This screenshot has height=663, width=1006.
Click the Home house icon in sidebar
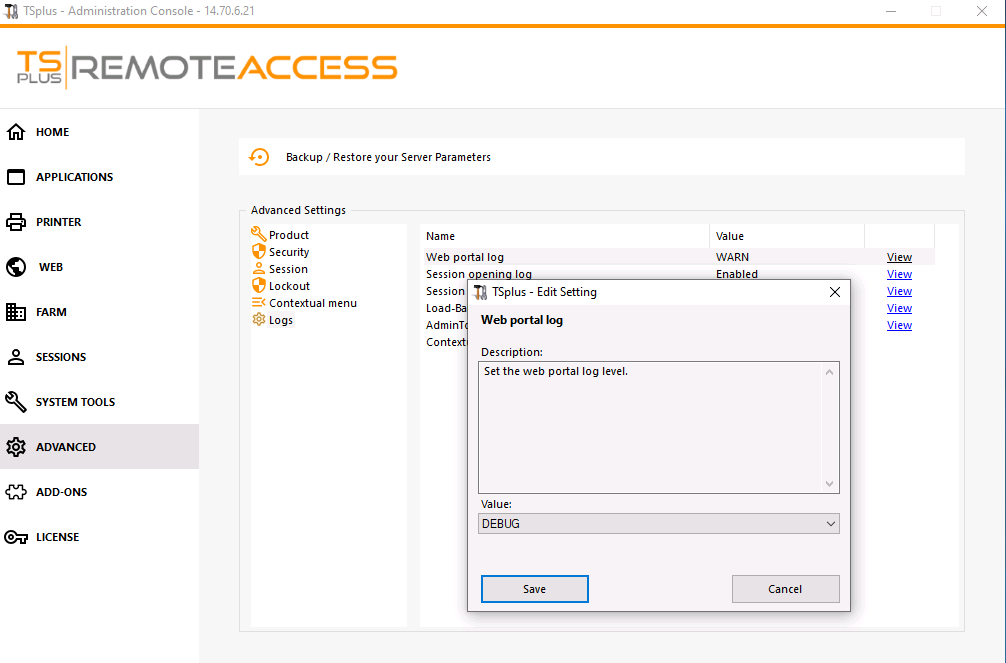tap(16, 132)
